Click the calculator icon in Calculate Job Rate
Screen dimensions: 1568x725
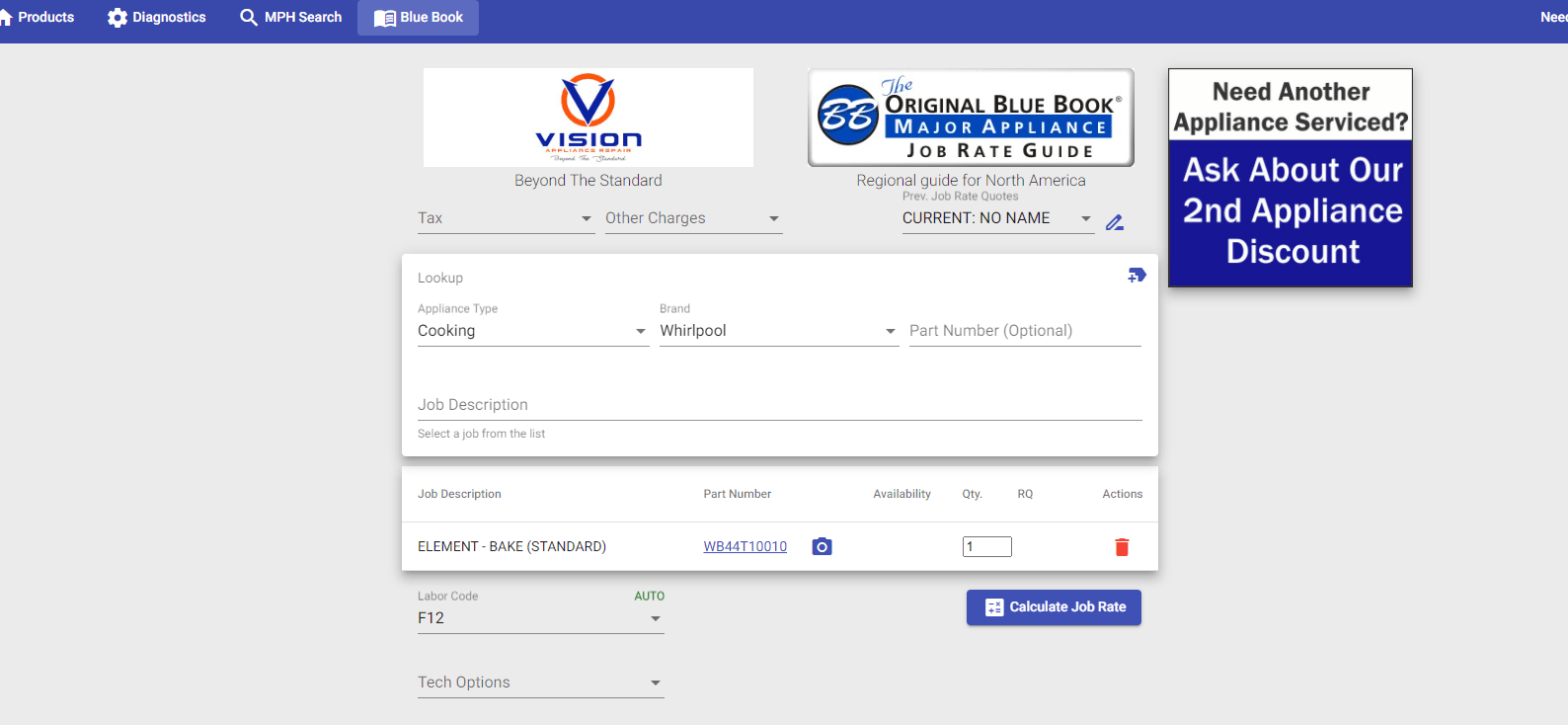point(994,607)
